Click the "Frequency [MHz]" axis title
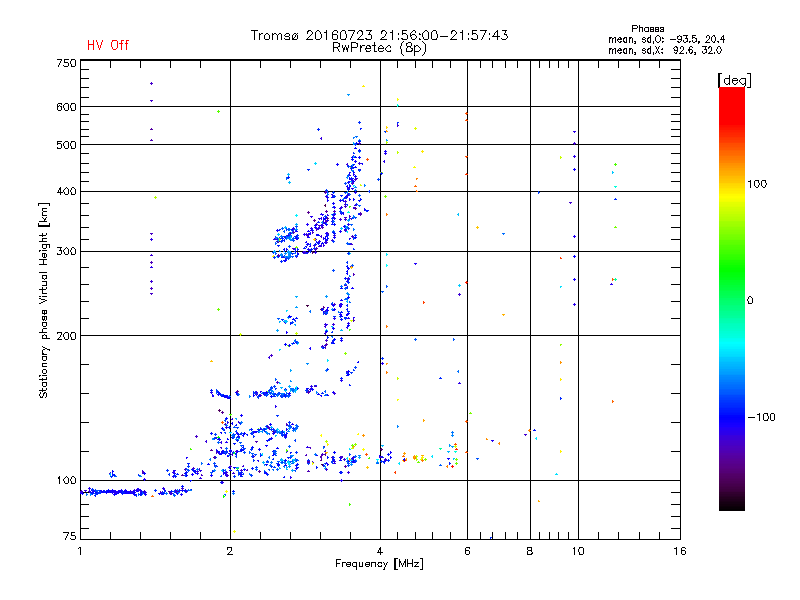The image size is (800, 600). pos(379,564)
